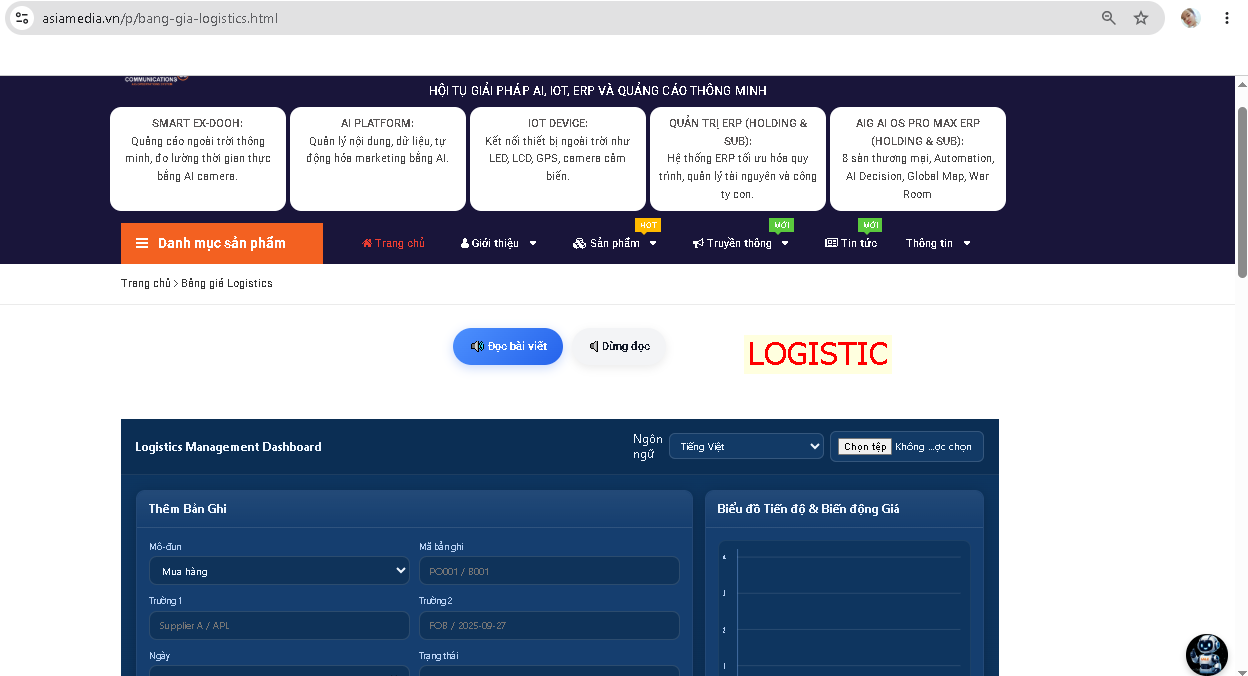Viewport: 1248px width, 676px height.
Task: Expand the Giới thiệu menu arrow
Action: coord(533,243)
